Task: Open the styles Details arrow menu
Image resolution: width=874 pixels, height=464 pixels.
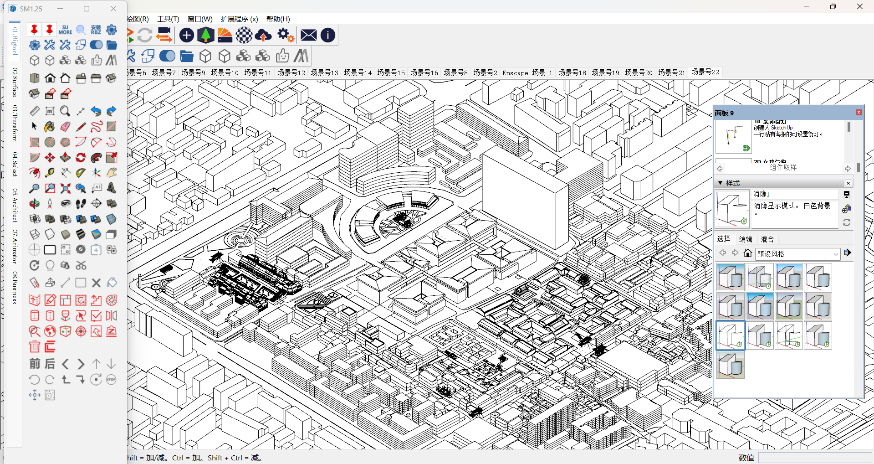Action: coord(847,253)
